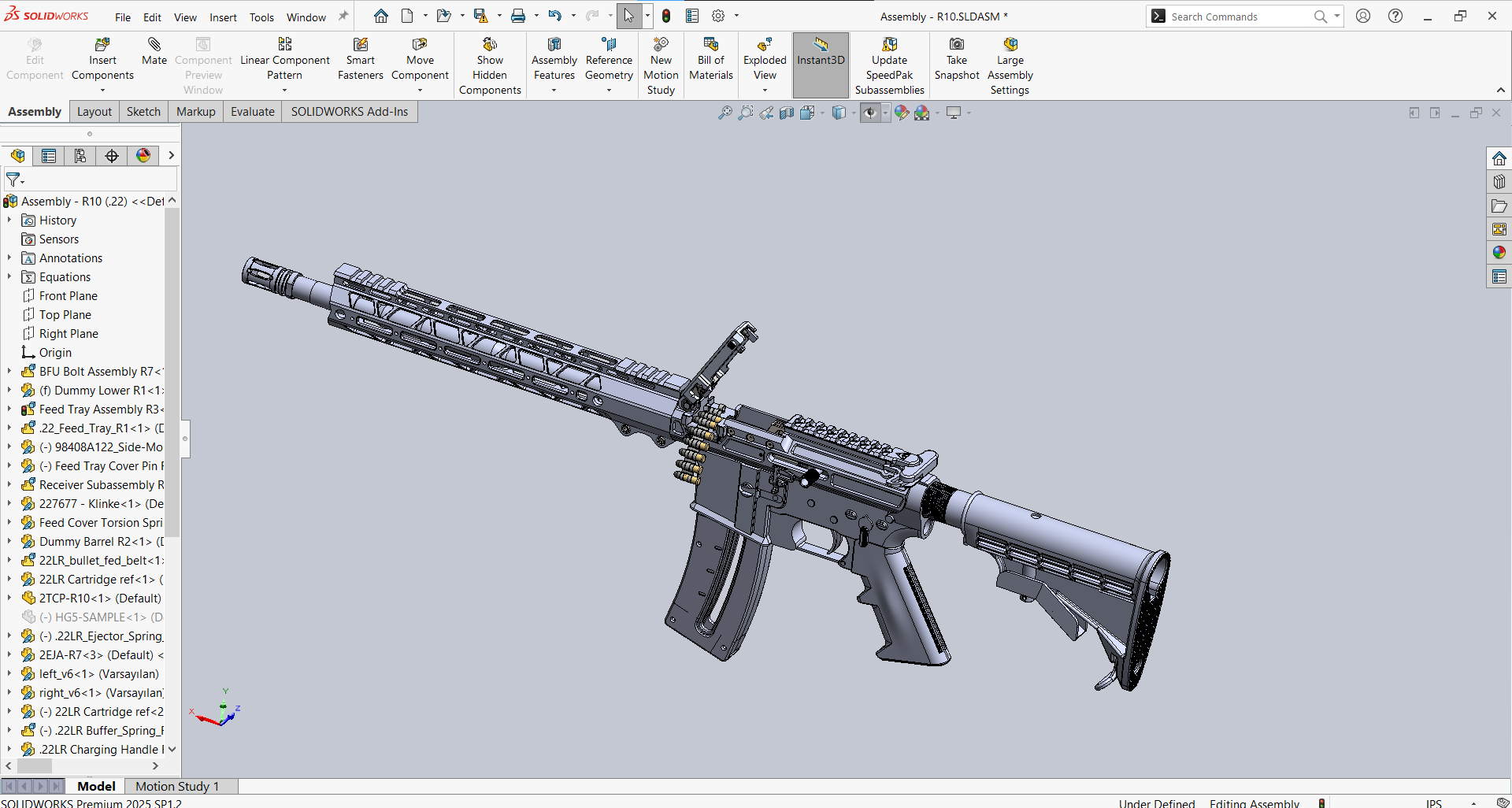Image resolution: width=1512 pixels, height=808 pixels.
Task: Expand the History folder
Action: (9, 221)
